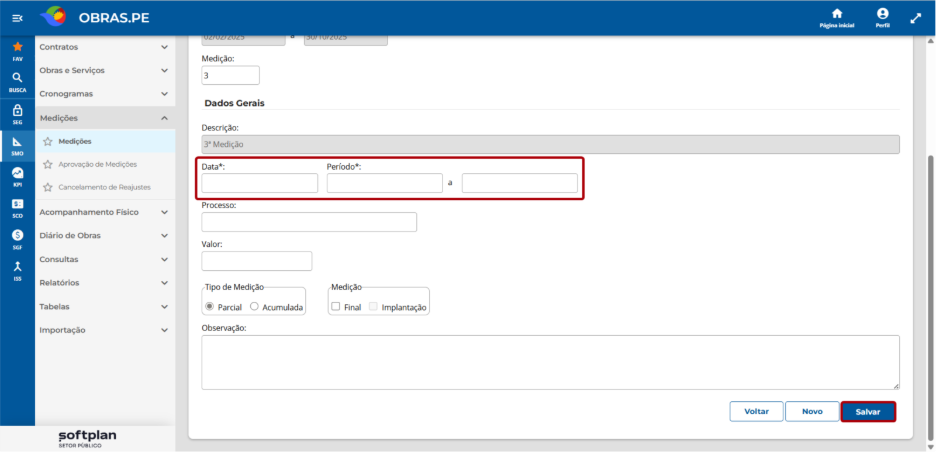Screen dimensions: 936x453
Task: Click the Dados Gerais heading
Action: click(x=235, y=103)
